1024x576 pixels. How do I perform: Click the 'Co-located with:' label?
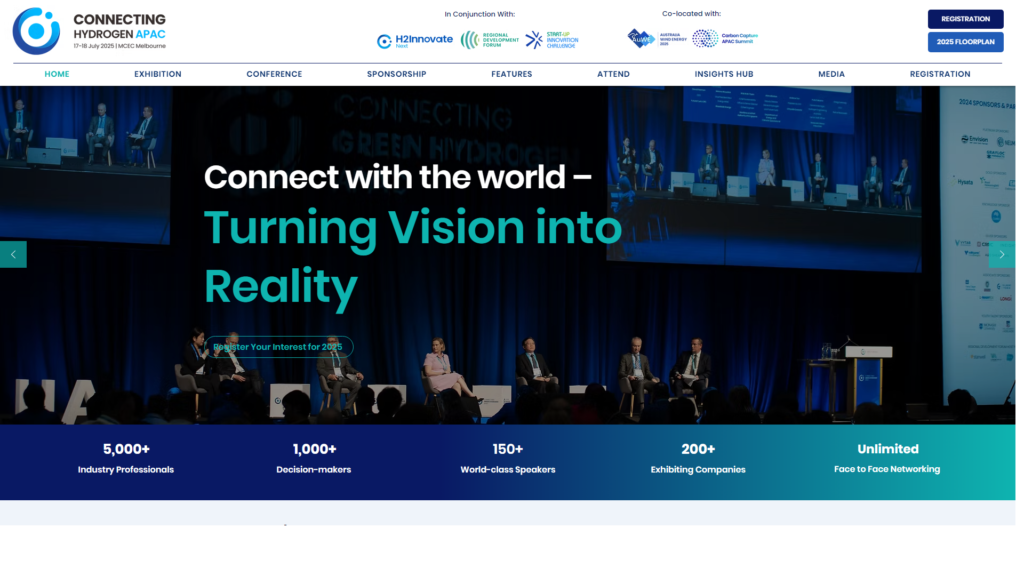pyautogui.click(x=692, y=14)
